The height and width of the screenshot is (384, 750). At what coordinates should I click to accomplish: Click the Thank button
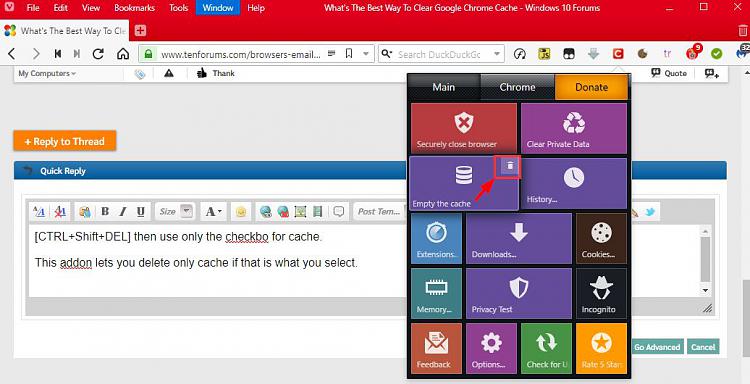(216, 73)
